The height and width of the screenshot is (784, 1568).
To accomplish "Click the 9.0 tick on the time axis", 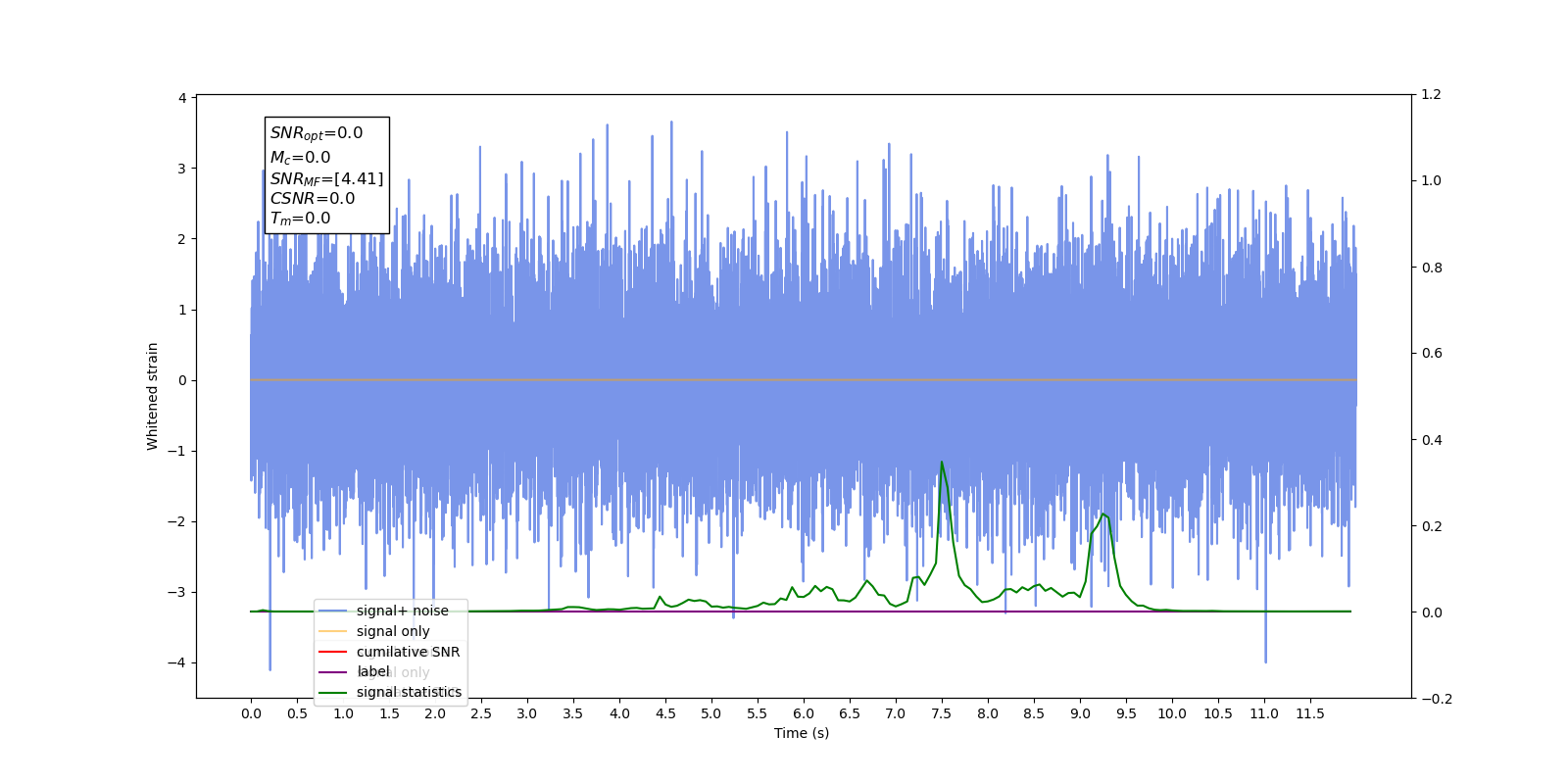I will (x=1080, y=713).
